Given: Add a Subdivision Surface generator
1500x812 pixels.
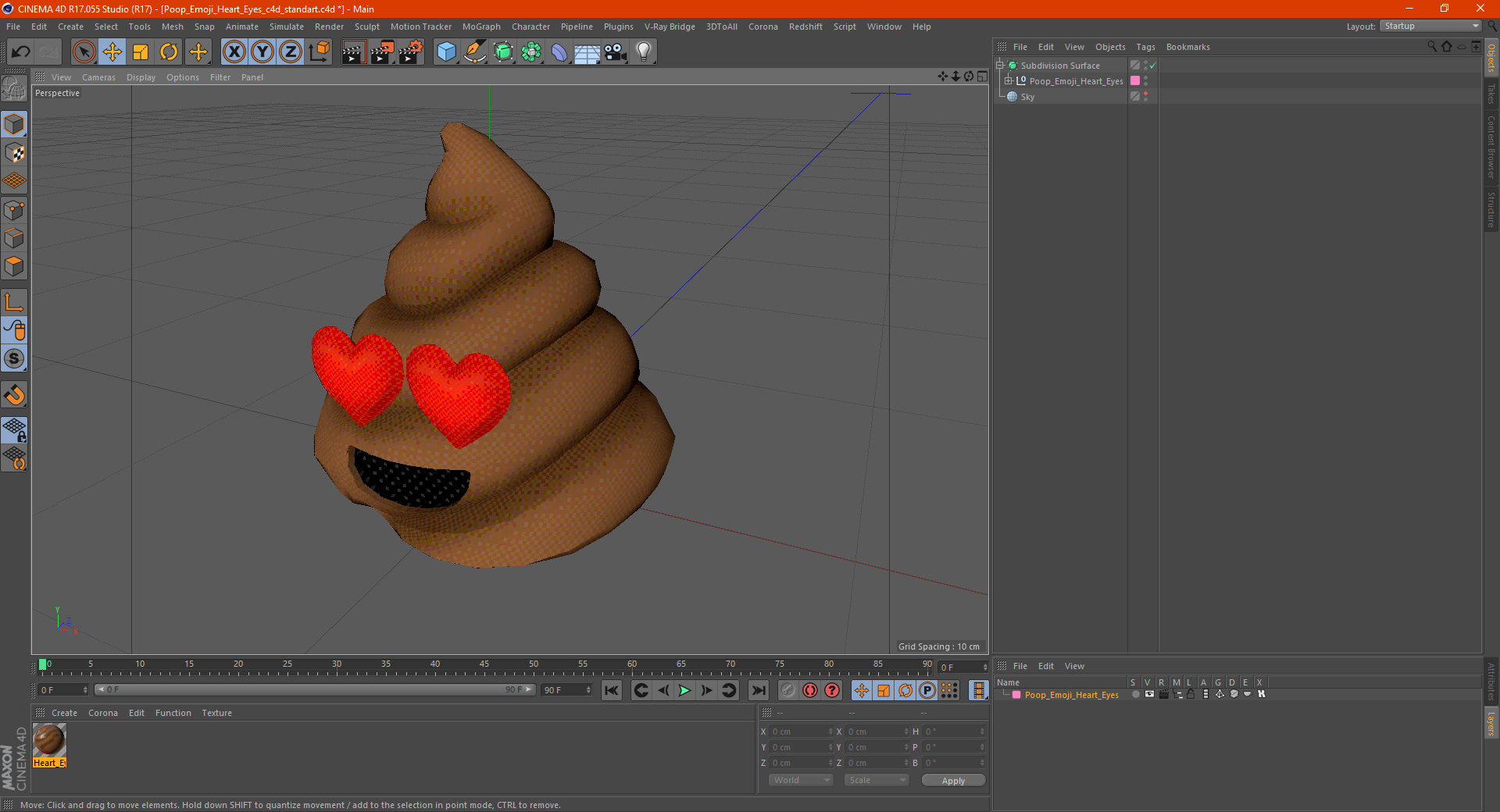Looking at the screenshot, I should [x=503, y=52].
